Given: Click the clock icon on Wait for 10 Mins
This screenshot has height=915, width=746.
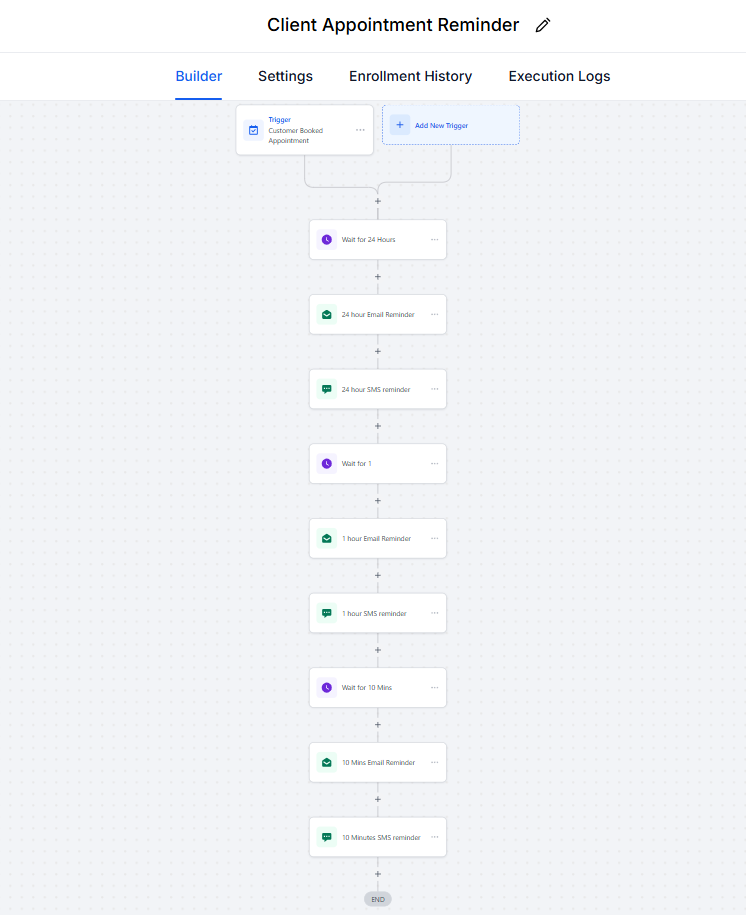Looking at the screenshot, I should [326, 688].
